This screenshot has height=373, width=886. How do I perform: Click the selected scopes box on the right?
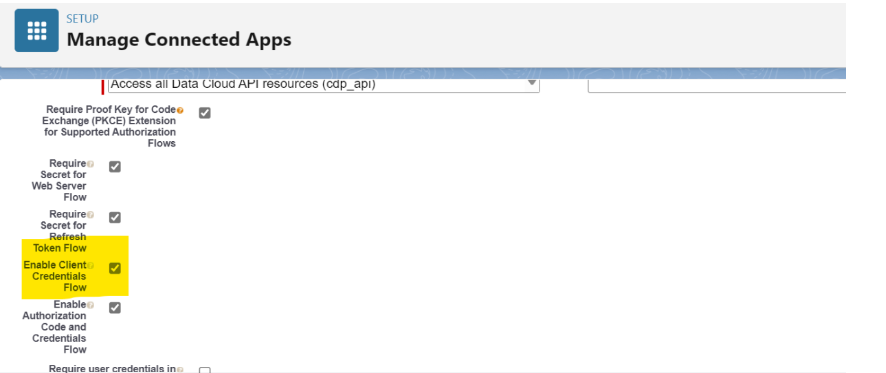tap(716, 85)
